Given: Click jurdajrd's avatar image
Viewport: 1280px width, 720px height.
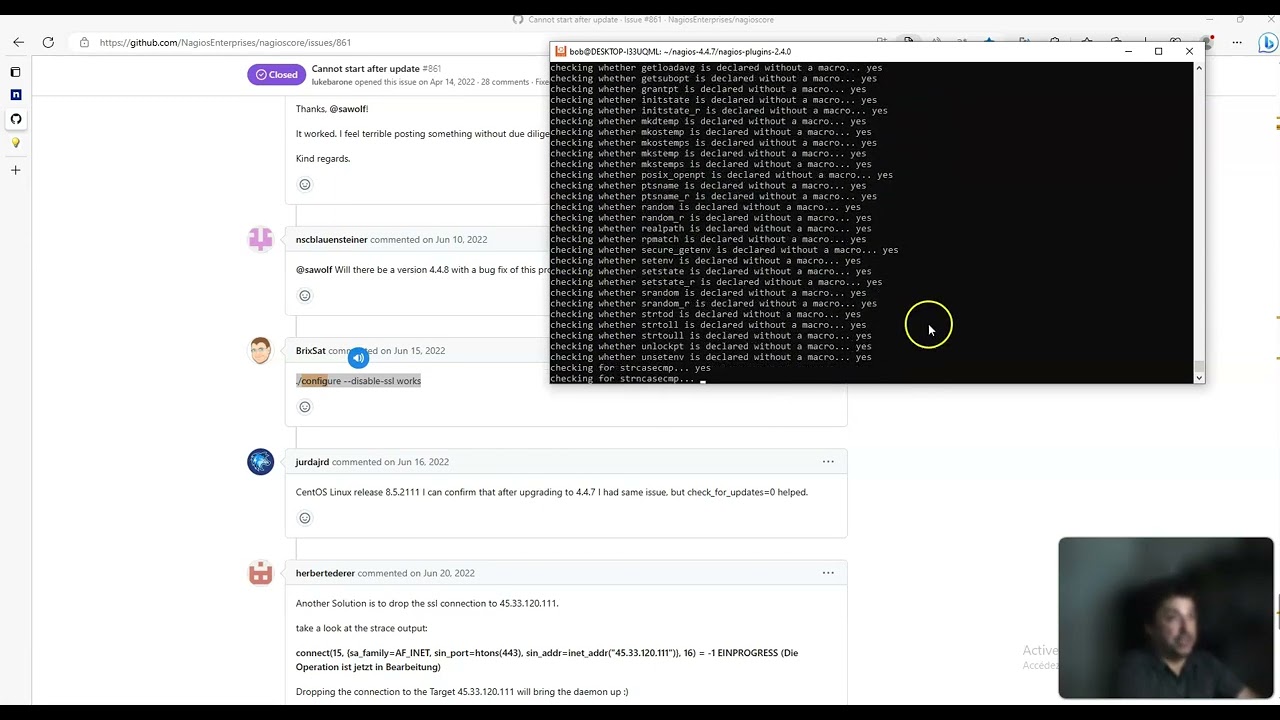Looking at the screenshot, I should pyautogui.click(x=260, y=461).
